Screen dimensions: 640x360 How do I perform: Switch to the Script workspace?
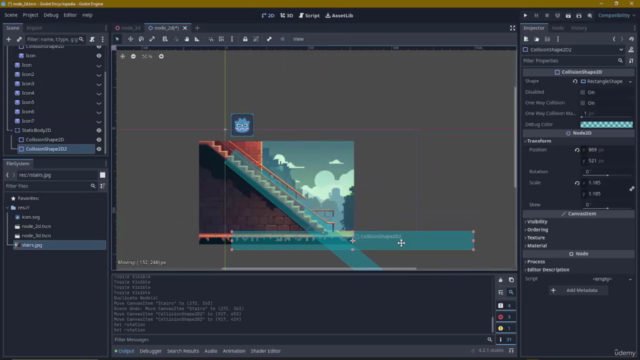309,16
